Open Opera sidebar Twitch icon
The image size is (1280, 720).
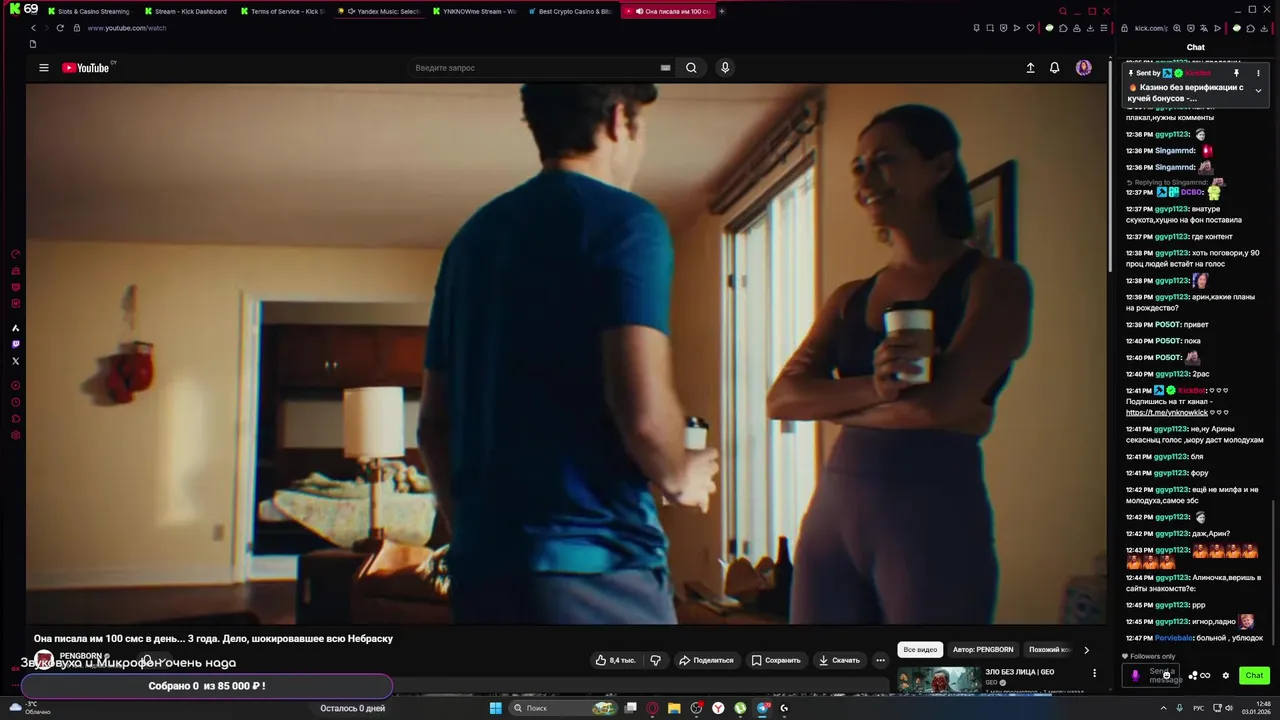pos(15,344)
